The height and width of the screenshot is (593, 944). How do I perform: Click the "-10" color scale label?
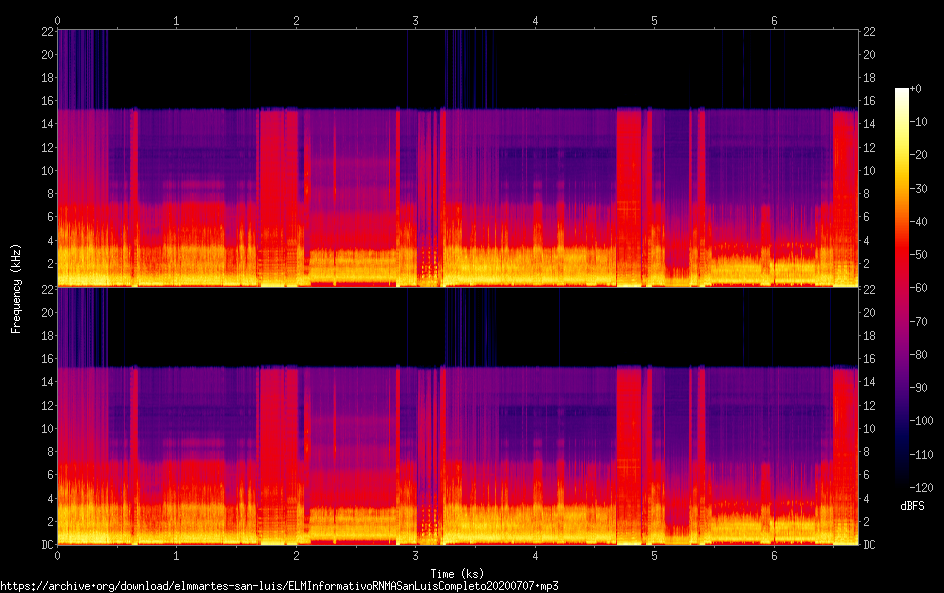[x=918, y=122]
